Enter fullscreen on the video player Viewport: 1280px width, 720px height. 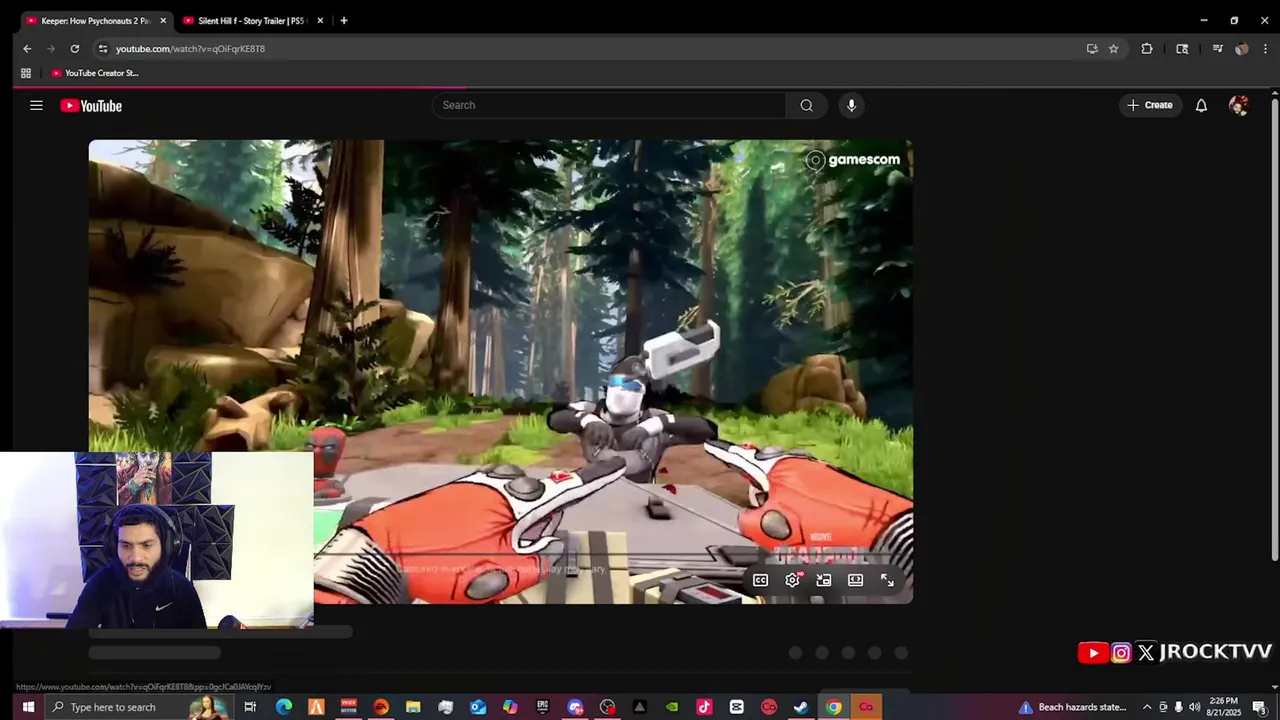point(887,580)
